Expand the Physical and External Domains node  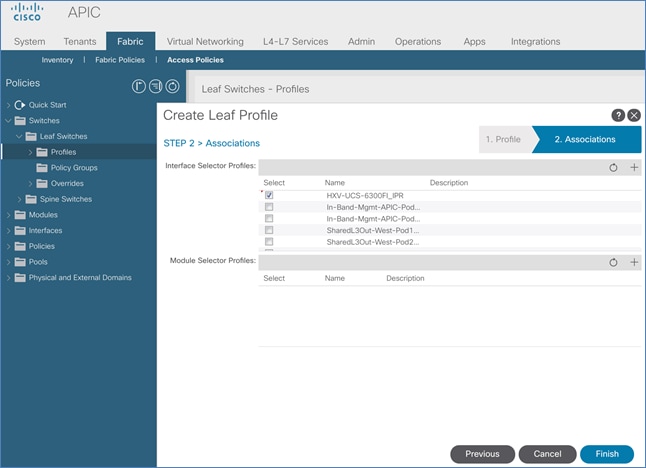pos(8,277)
